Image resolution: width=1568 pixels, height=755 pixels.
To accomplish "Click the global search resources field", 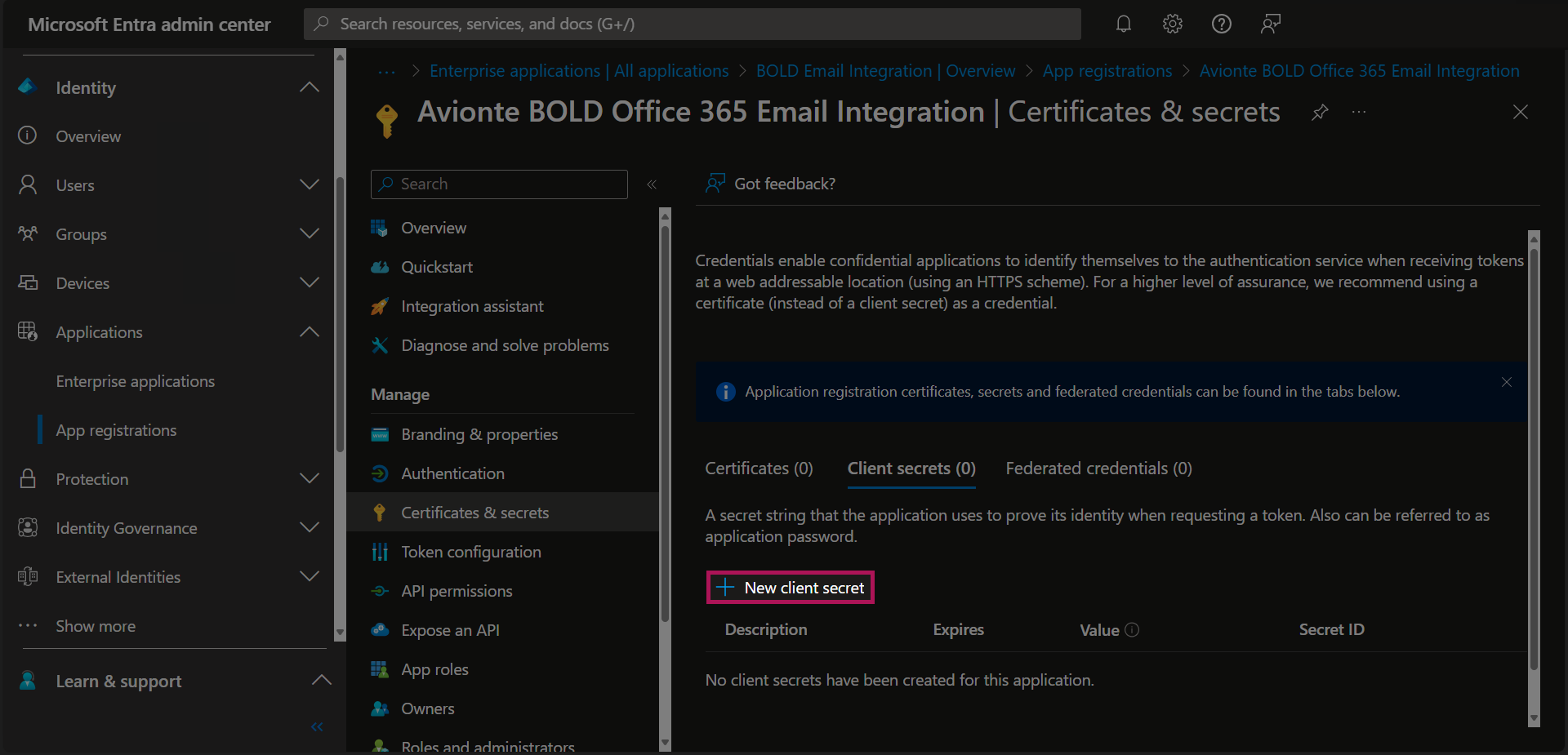I will pos(693,24).
